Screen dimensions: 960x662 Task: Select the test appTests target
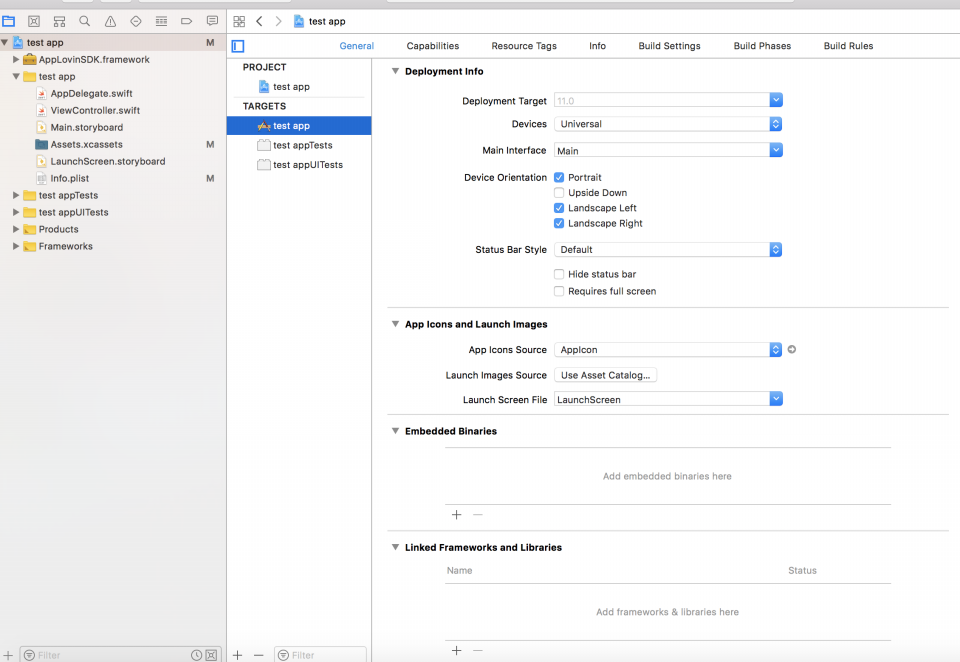[x=299, y=145]
